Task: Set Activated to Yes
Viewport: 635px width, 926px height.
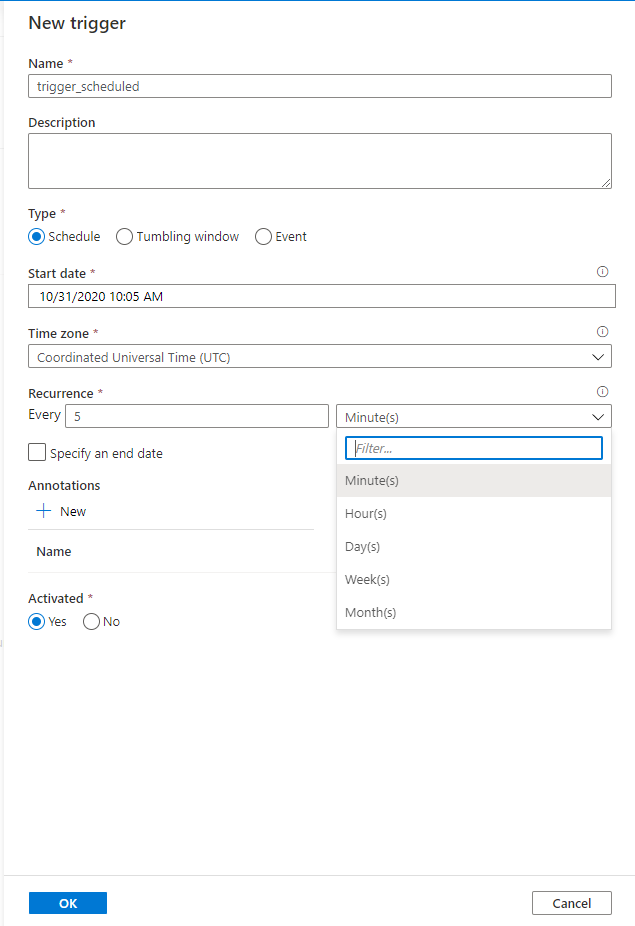Action: click(x=37, y=621)
